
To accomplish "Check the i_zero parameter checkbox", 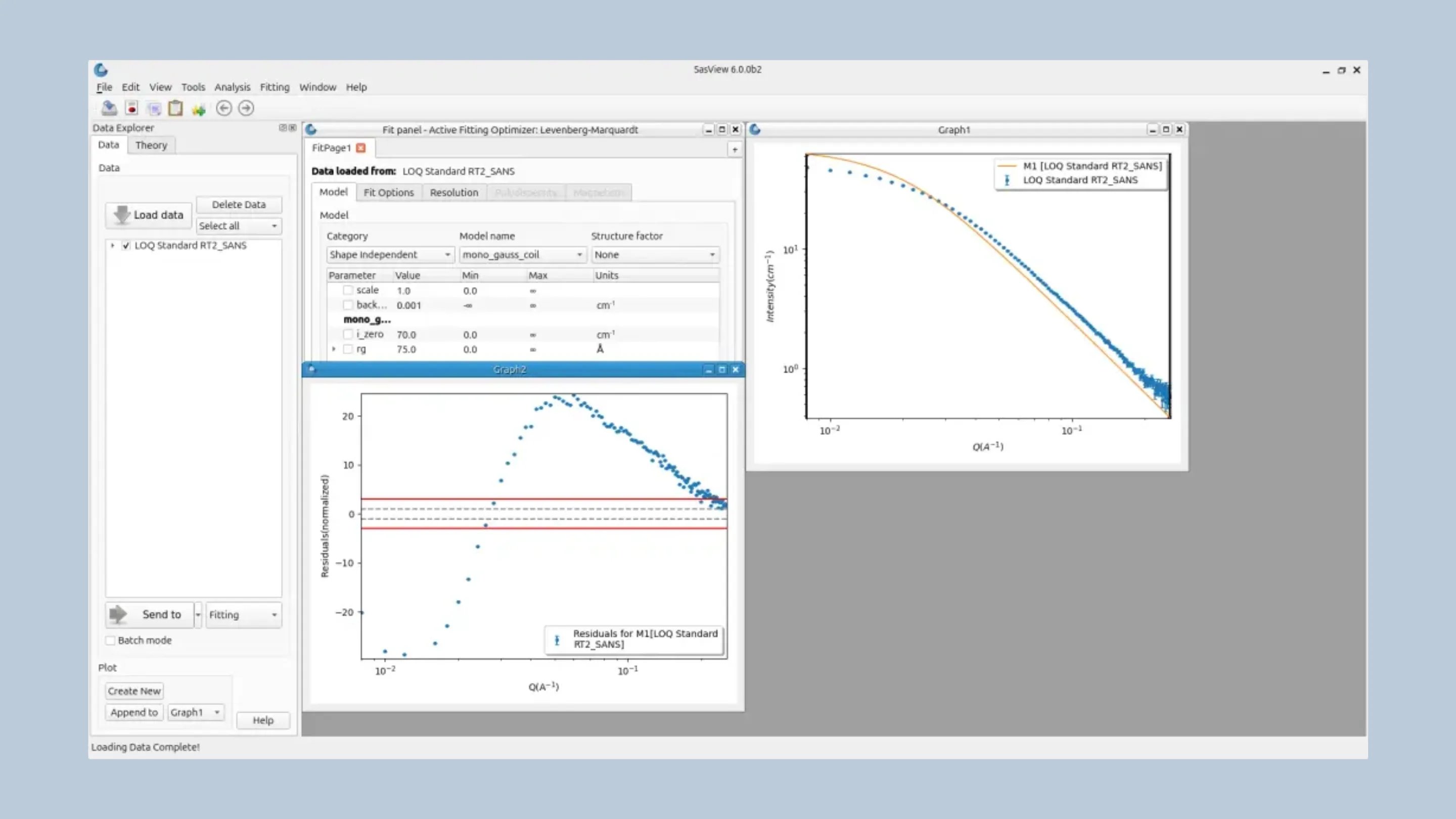I will coord(348,334).
